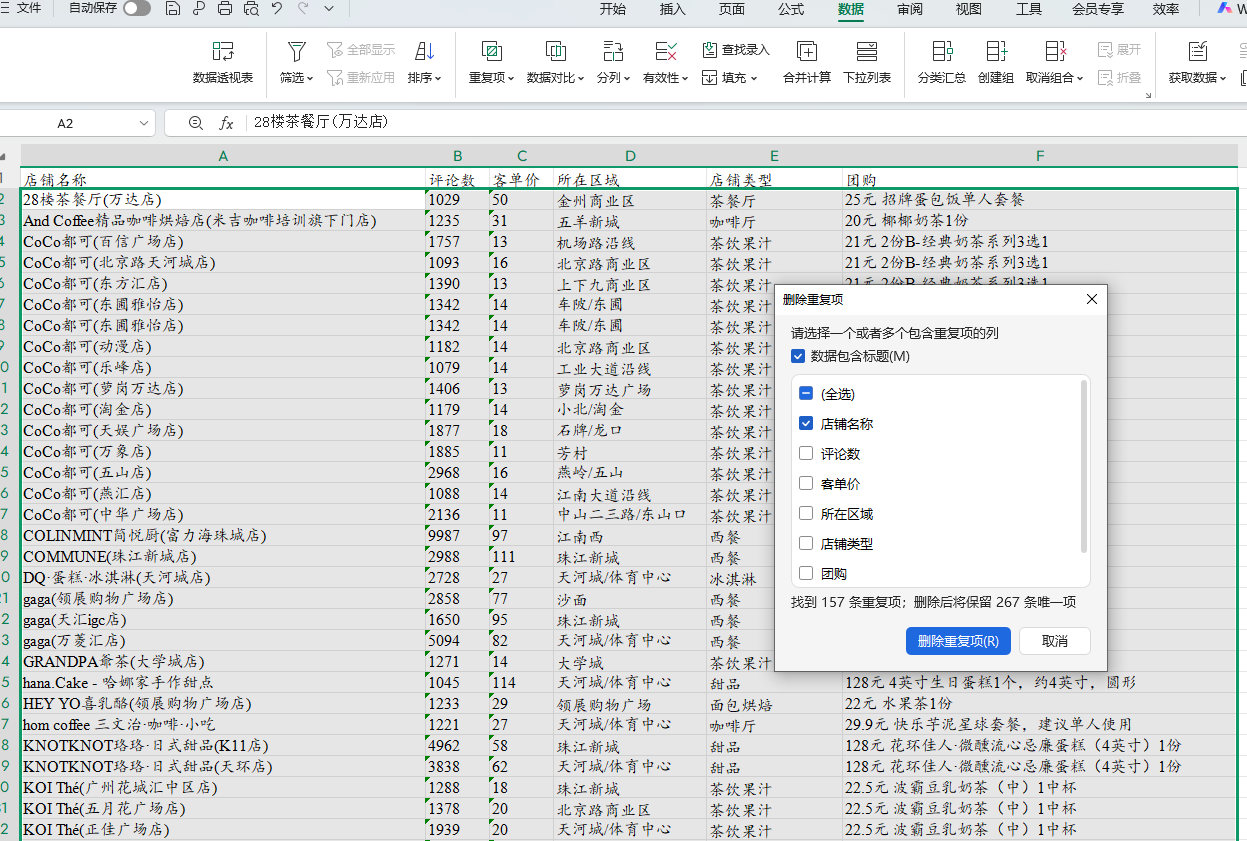Click cell 9987 in 评论数 column

coord(457,536)
